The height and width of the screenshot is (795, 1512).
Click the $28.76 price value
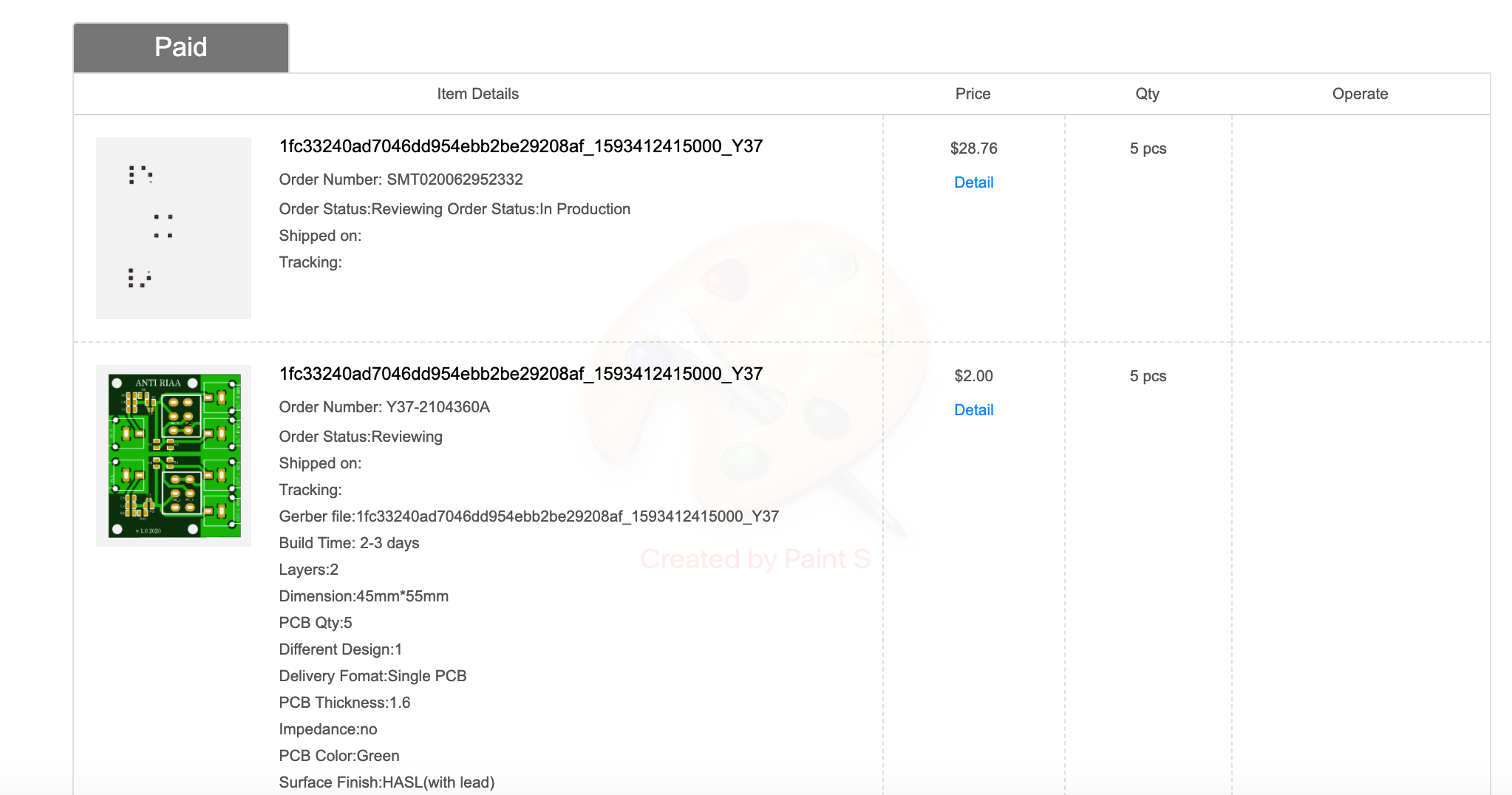[x=973, y=149]
